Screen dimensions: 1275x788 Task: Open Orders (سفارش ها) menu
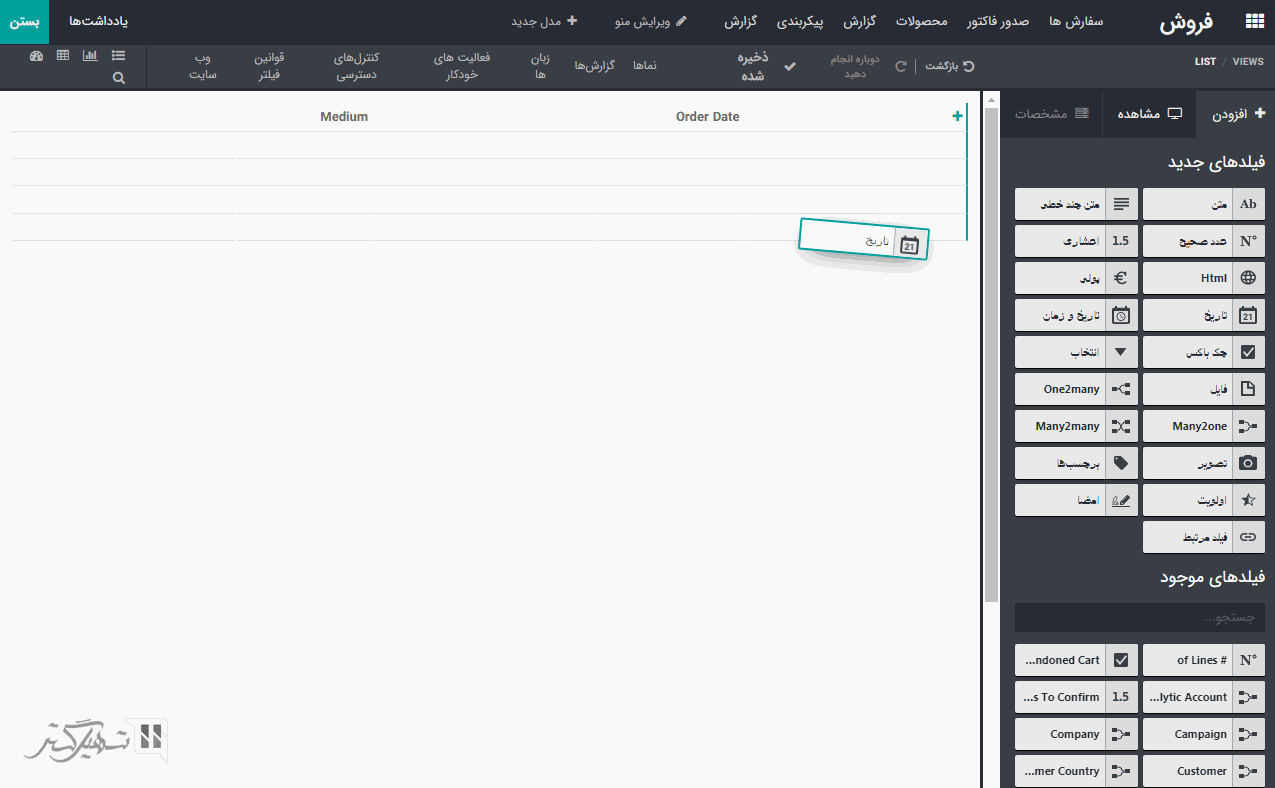tap(1077, 21)
